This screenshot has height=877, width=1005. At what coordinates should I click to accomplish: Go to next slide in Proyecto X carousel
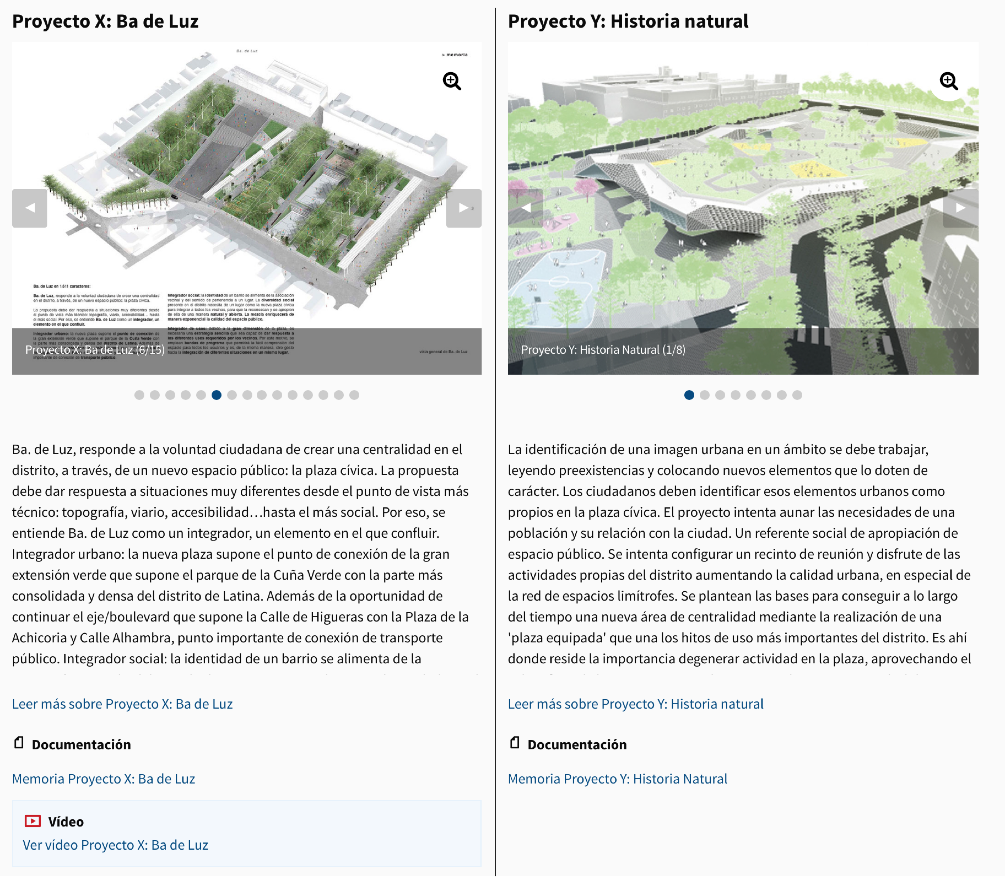click(463, 208)
